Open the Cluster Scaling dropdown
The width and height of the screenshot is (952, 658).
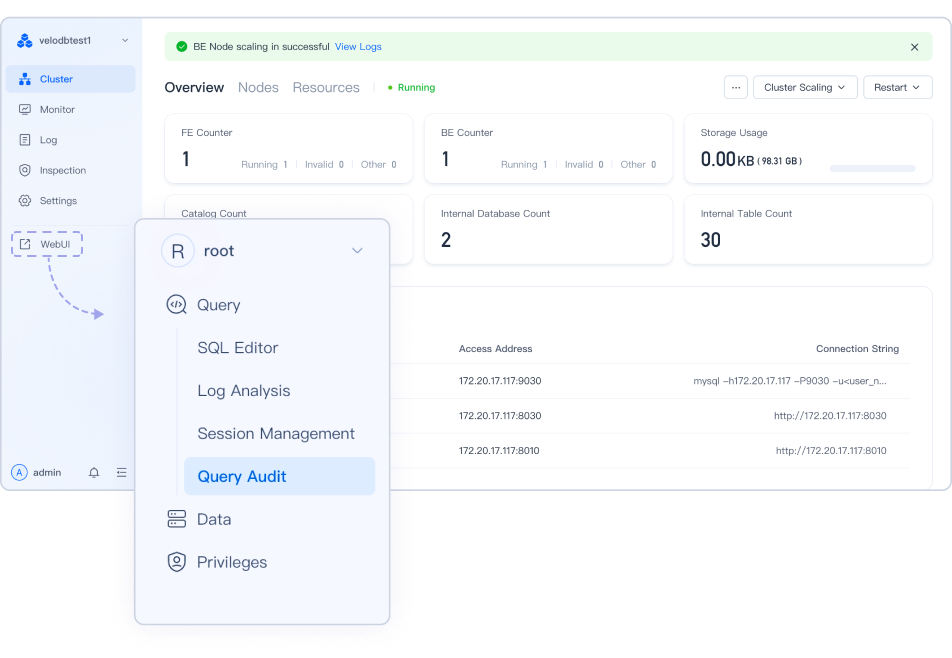(x=804, y=88)
